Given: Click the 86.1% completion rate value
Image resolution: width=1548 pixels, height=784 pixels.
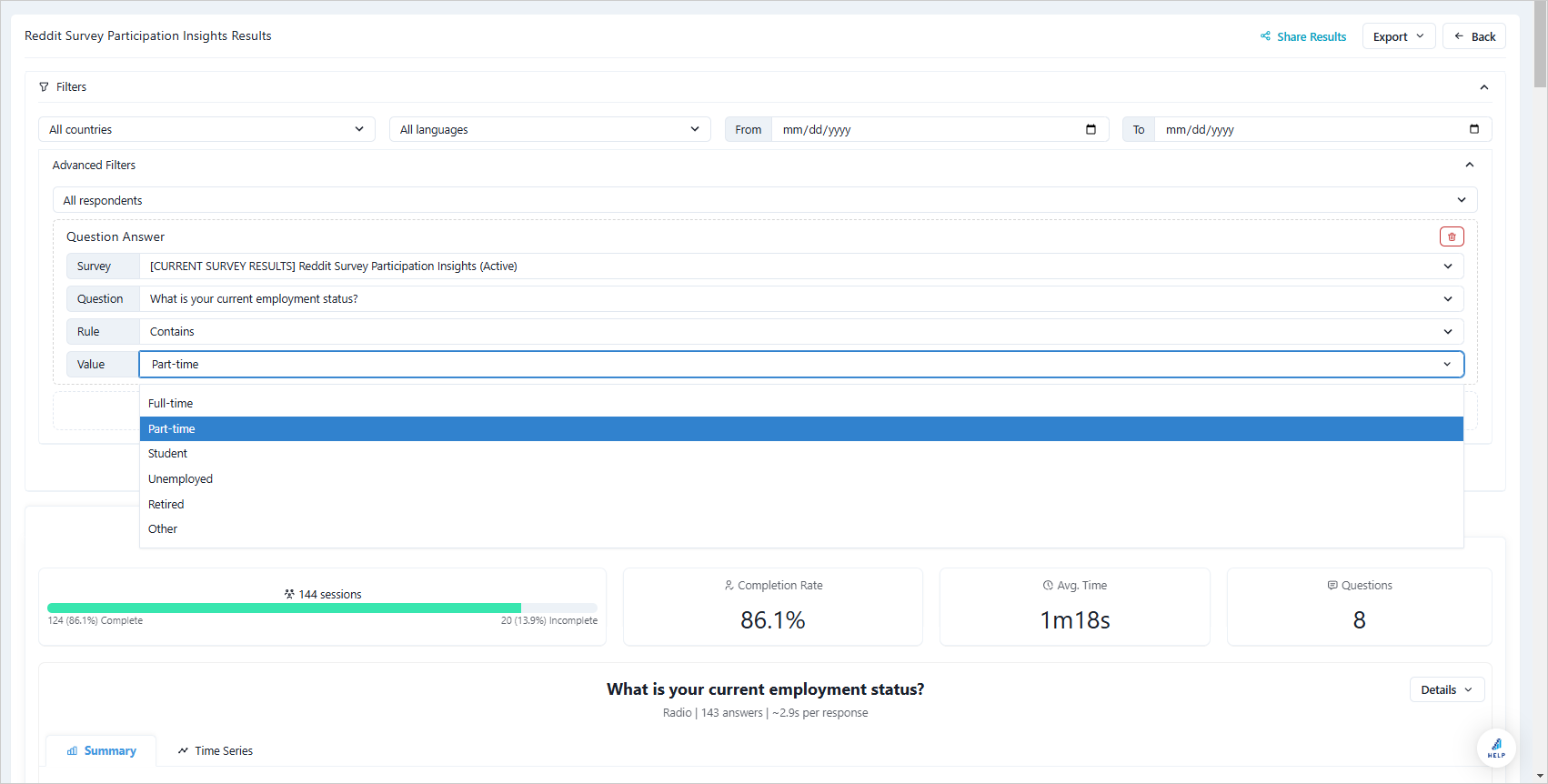Looking at the screenshot, I should click(773, 620).
